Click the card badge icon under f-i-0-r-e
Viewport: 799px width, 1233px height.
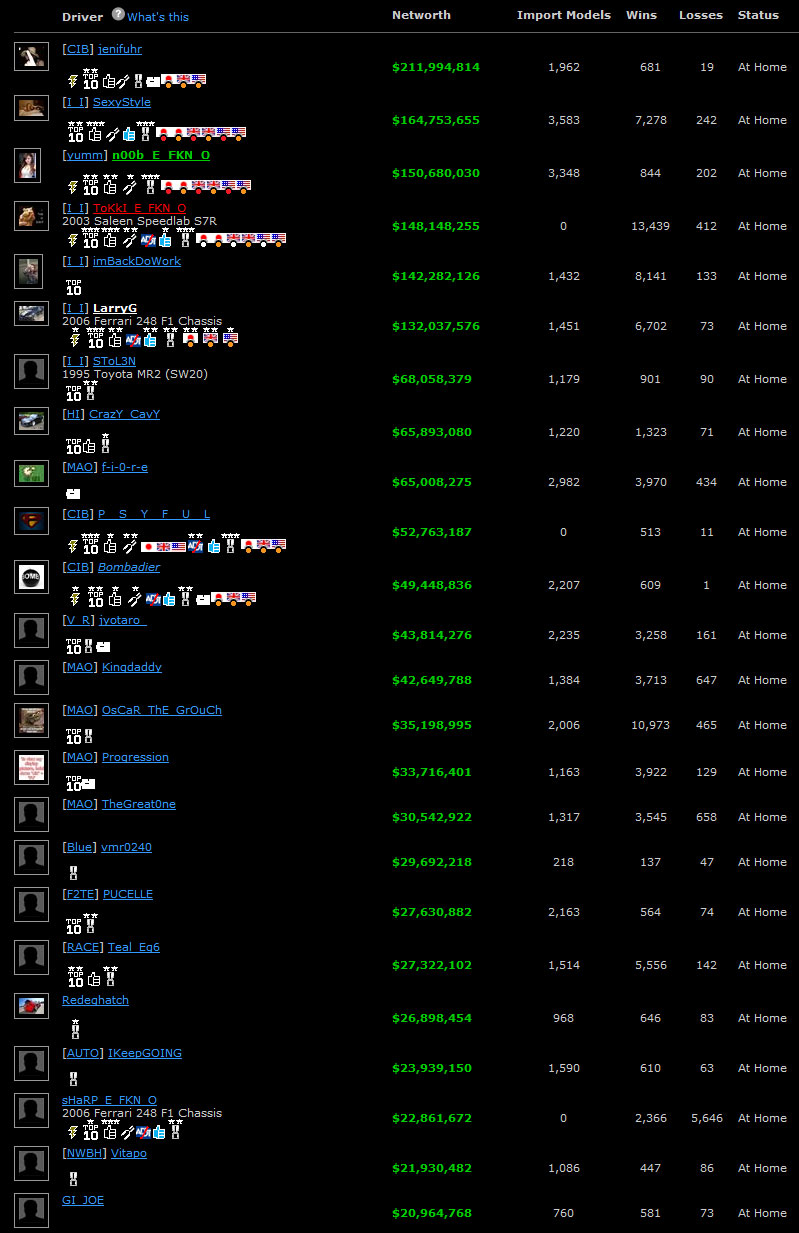point(72,494)
